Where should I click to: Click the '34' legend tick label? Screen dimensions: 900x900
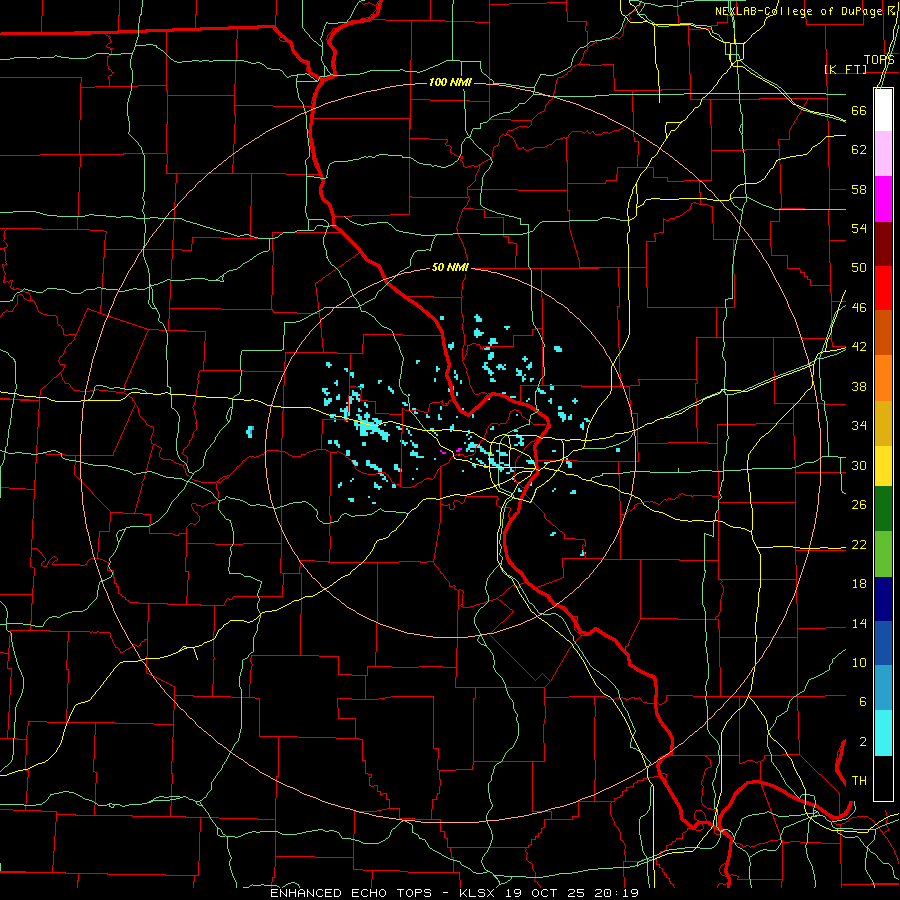[859, 425]
